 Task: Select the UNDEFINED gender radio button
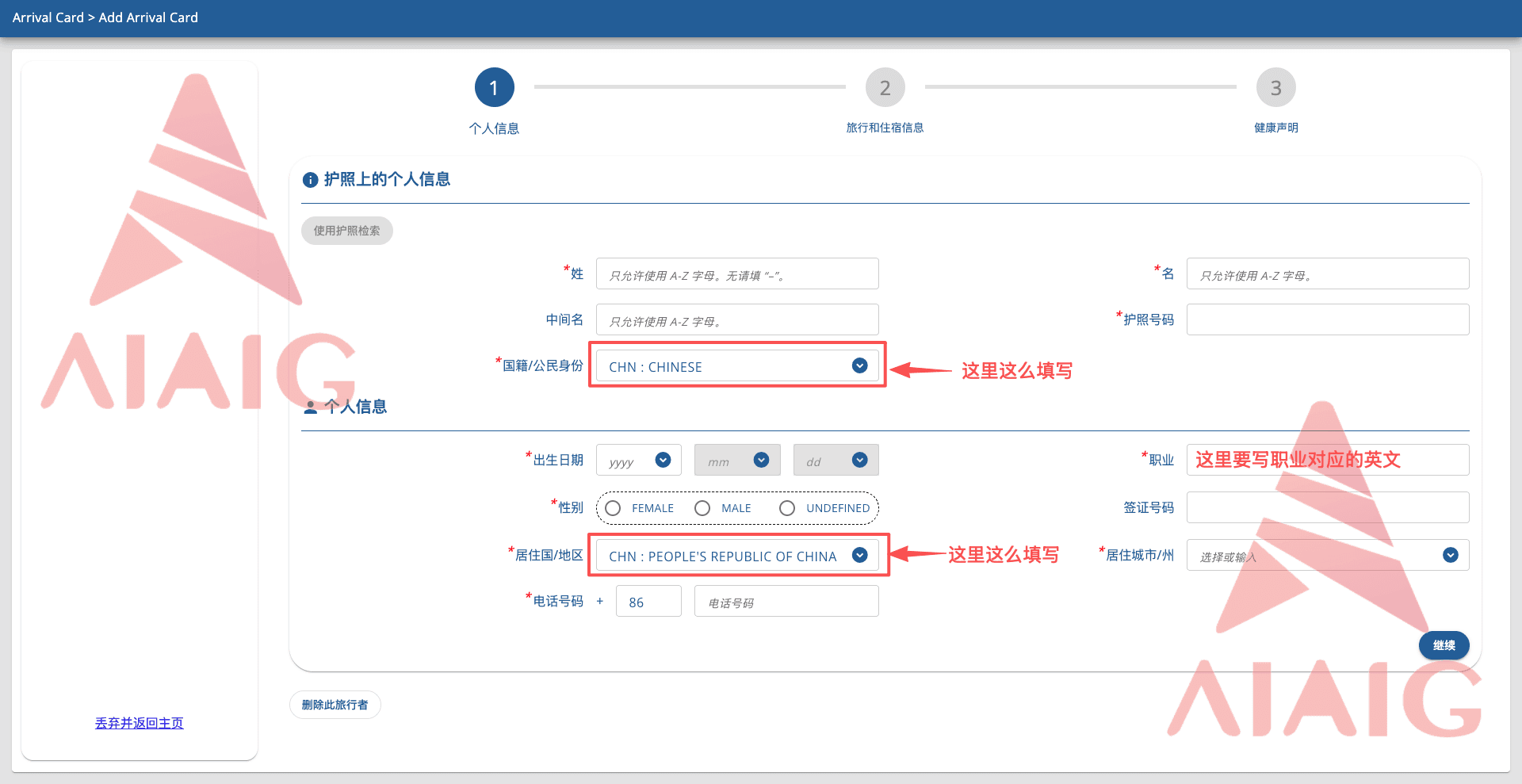787,508
